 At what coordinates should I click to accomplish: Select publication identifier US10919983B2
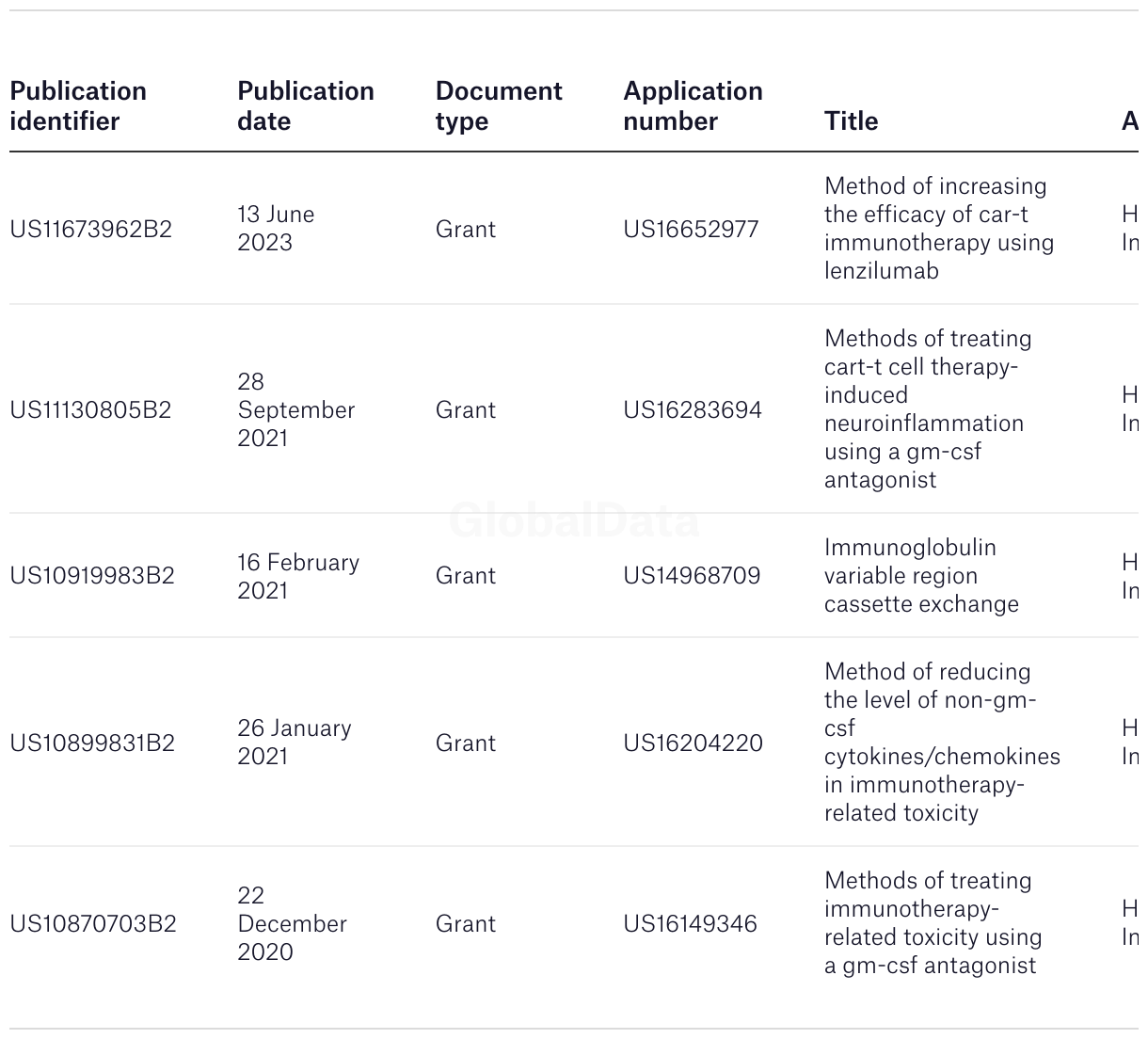(x=92, y=576)
